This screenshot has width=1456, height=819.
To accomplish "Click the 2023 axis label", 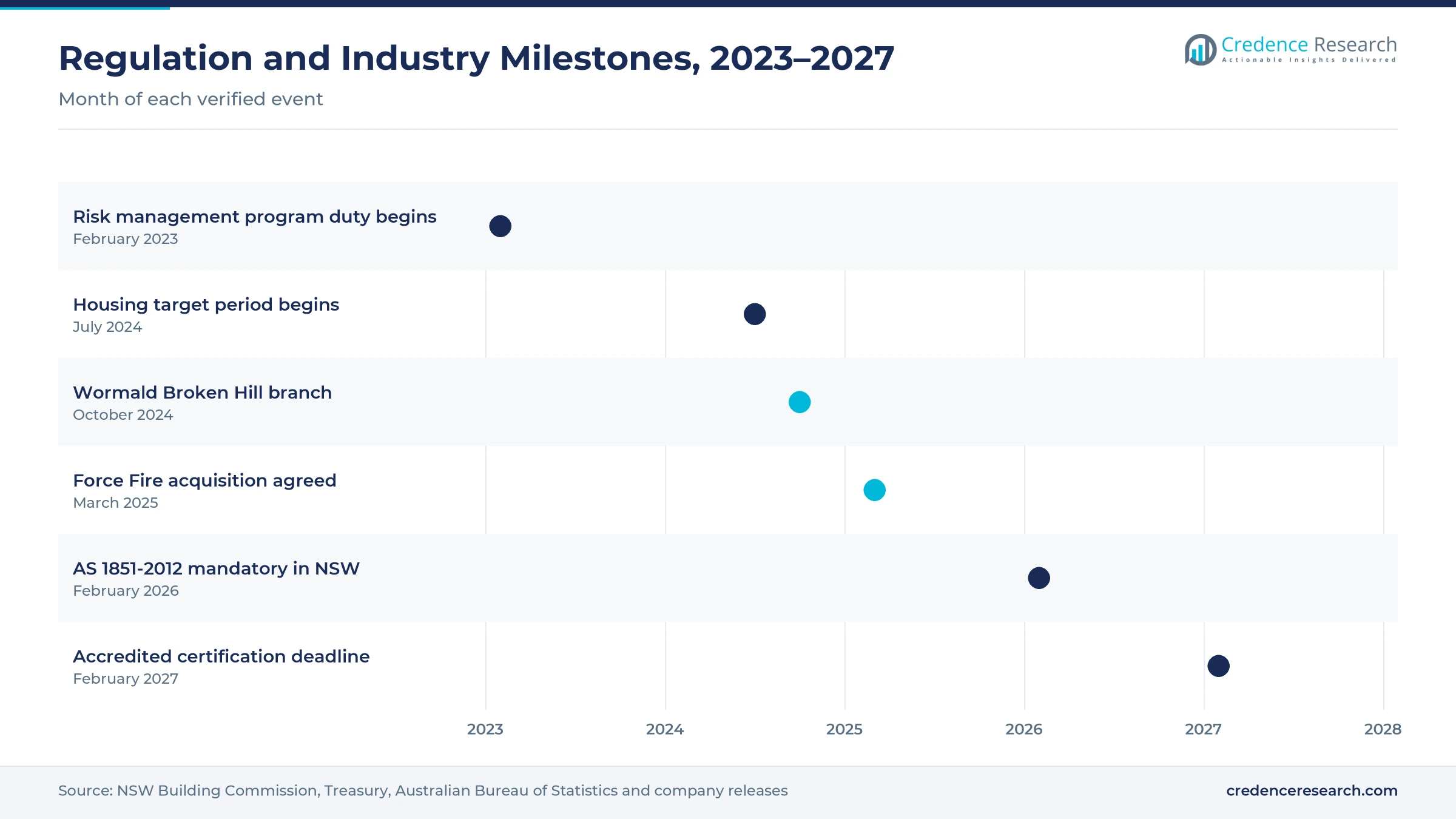I will [x=485, y=729].
